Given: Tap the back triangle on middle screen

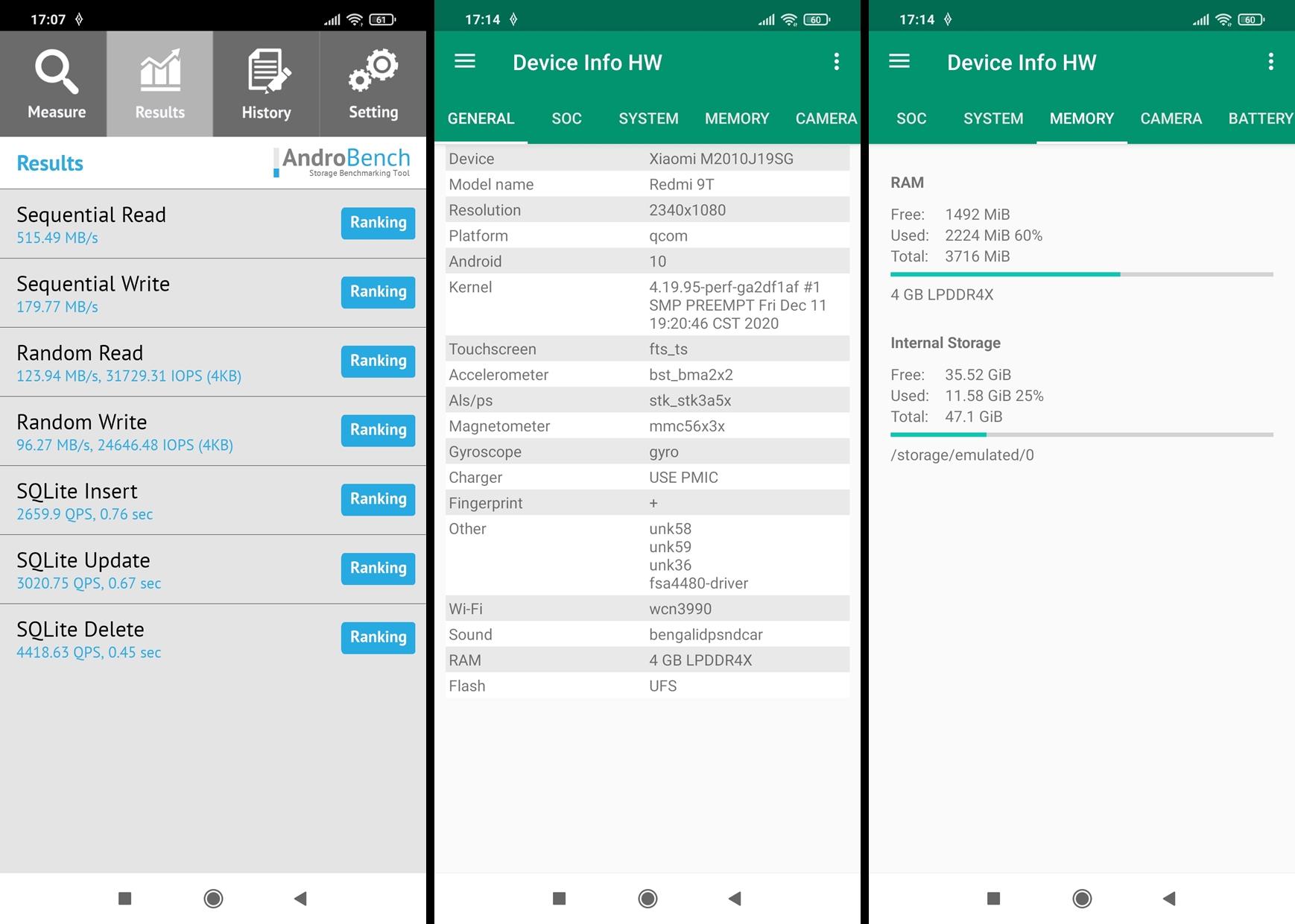Looking at the screenshot, I should click(735, 899).
